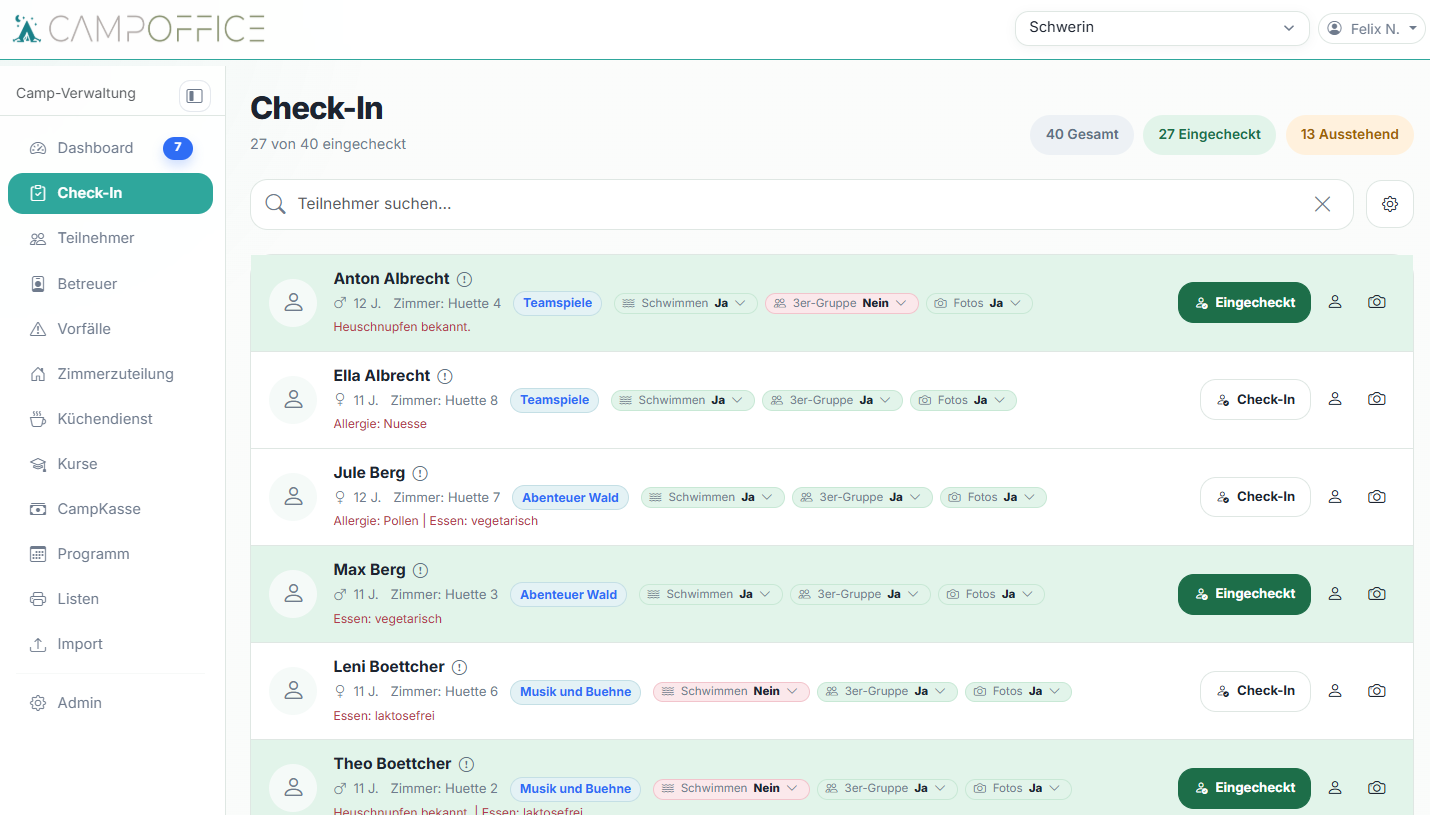Open camera icon for Leni Boettcher
1430x815 pixels.
point(1377,691)
